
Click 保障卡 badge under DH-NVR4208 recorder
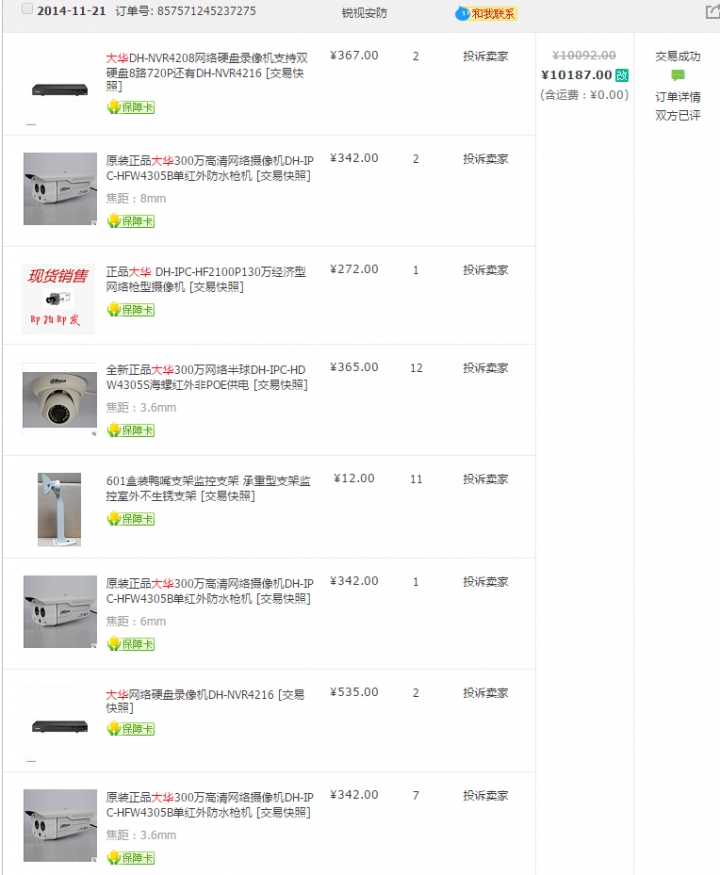pyautogui.click(x=131, y=107)
